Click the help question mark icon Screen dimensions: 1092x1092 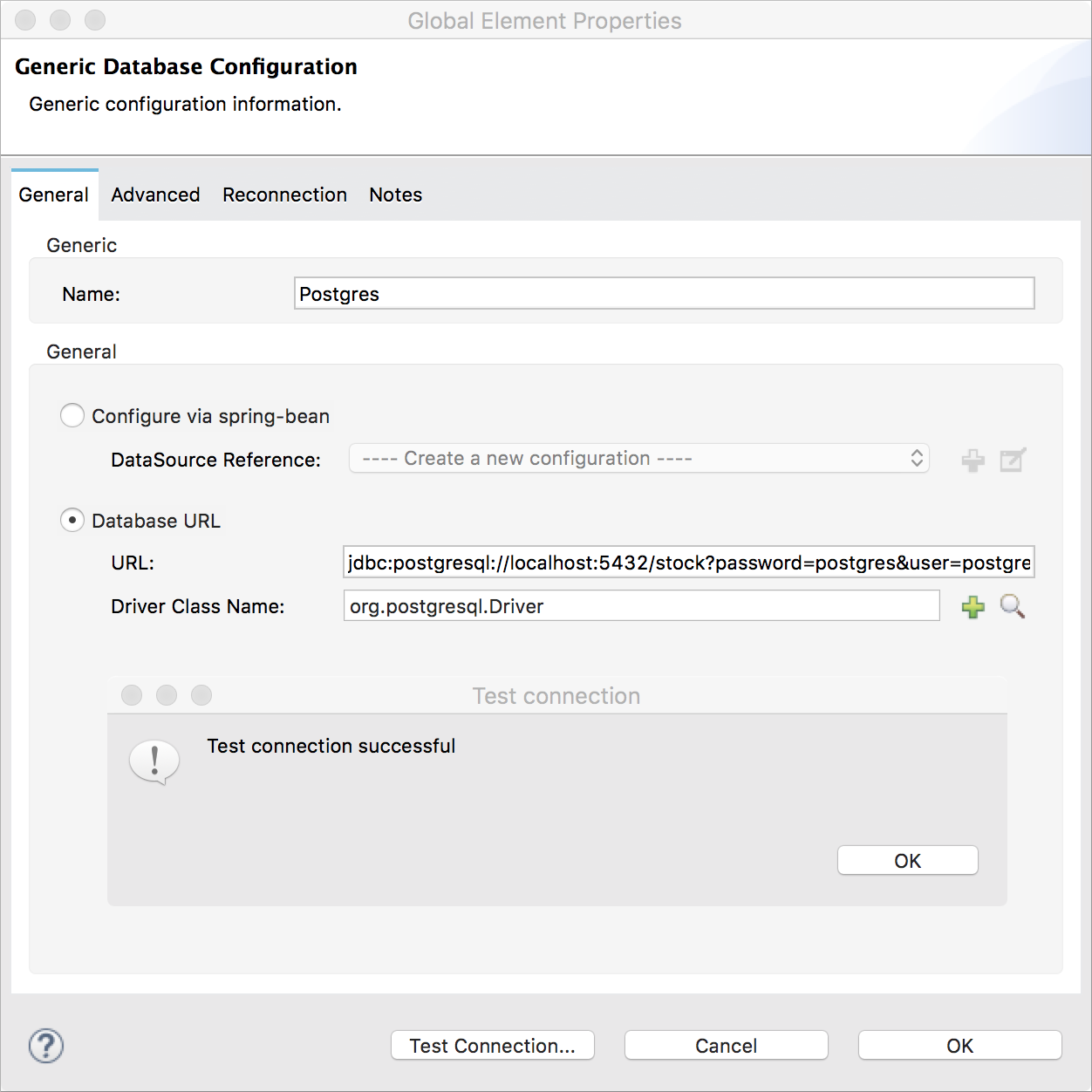46,1046
